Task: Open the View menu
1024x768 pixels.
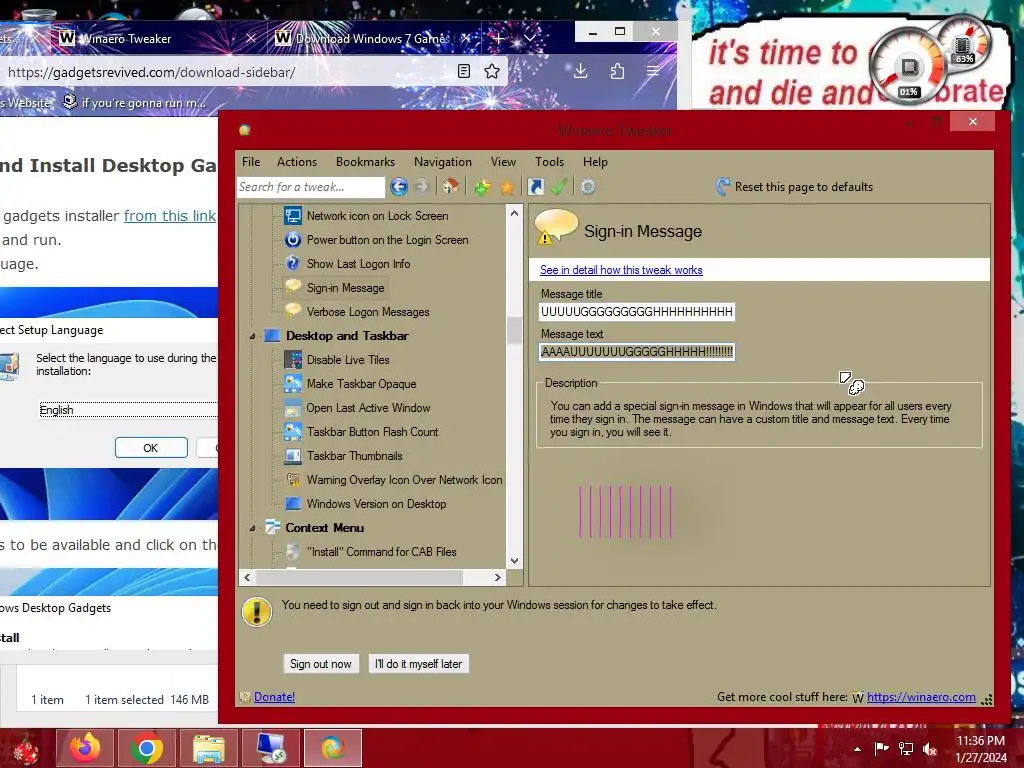Action: point(503,162)
